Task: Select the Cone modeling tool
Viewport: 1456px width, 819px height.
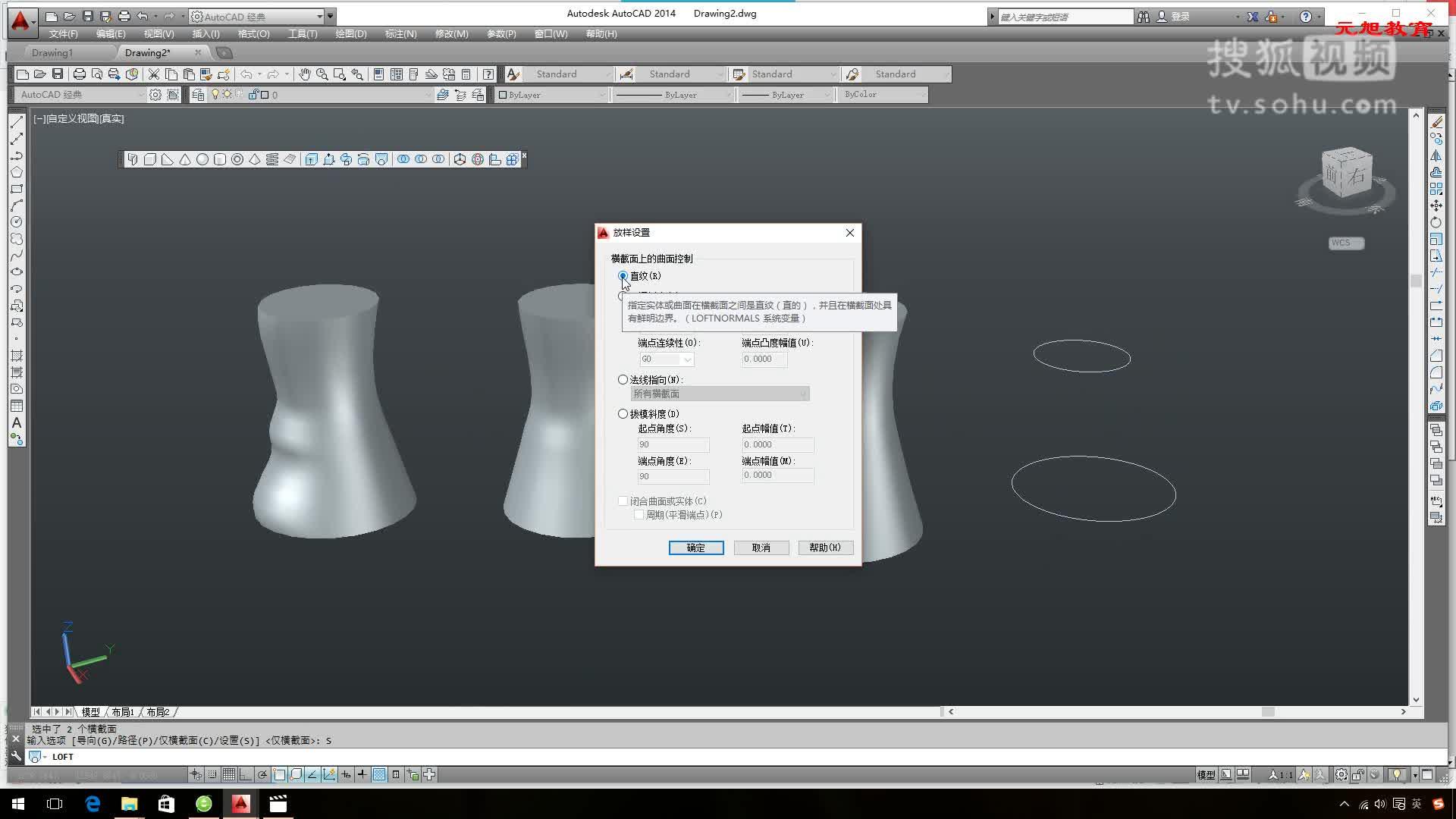Action: [185, 159]
